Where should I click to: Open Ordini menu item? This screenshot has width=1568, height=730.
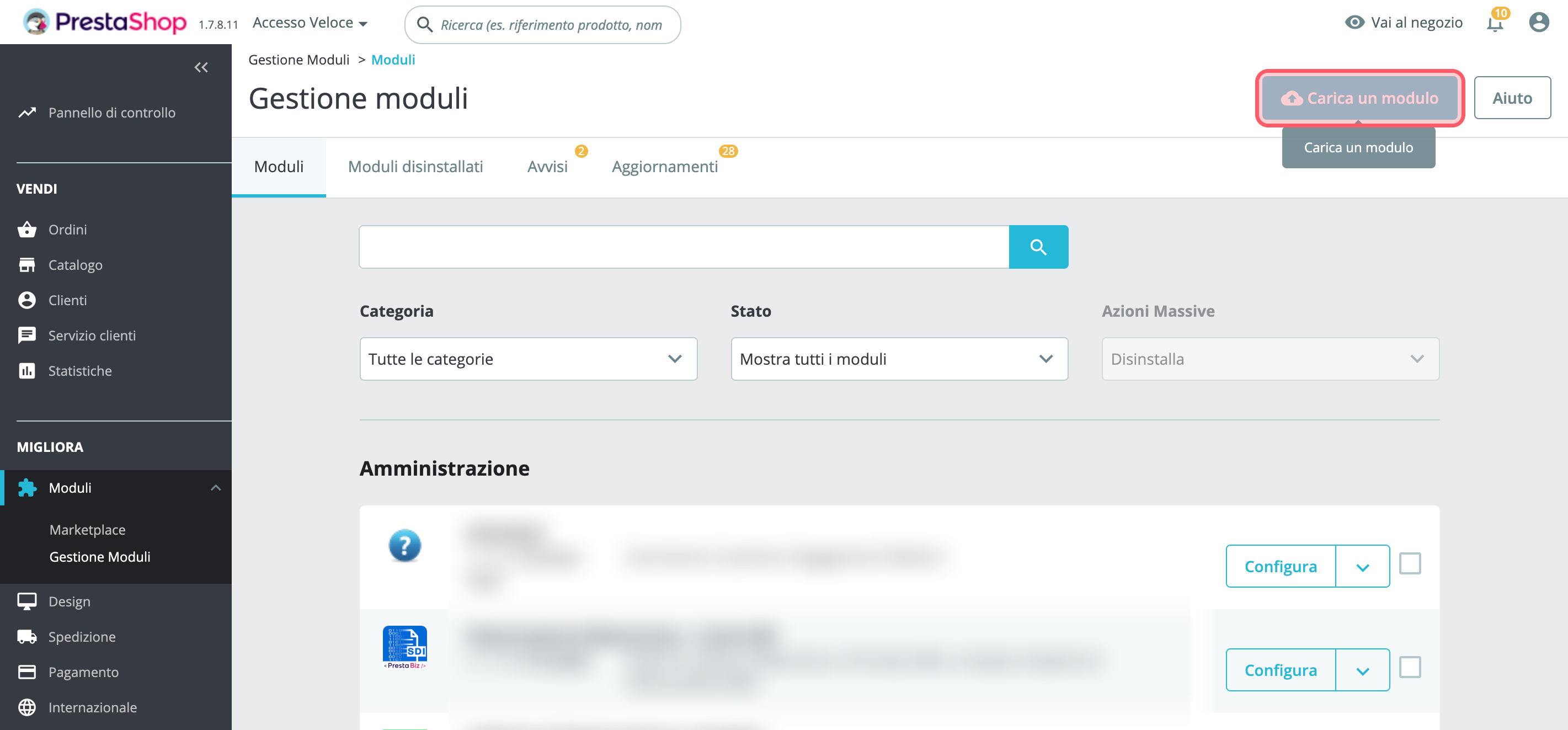coord(67,230)
